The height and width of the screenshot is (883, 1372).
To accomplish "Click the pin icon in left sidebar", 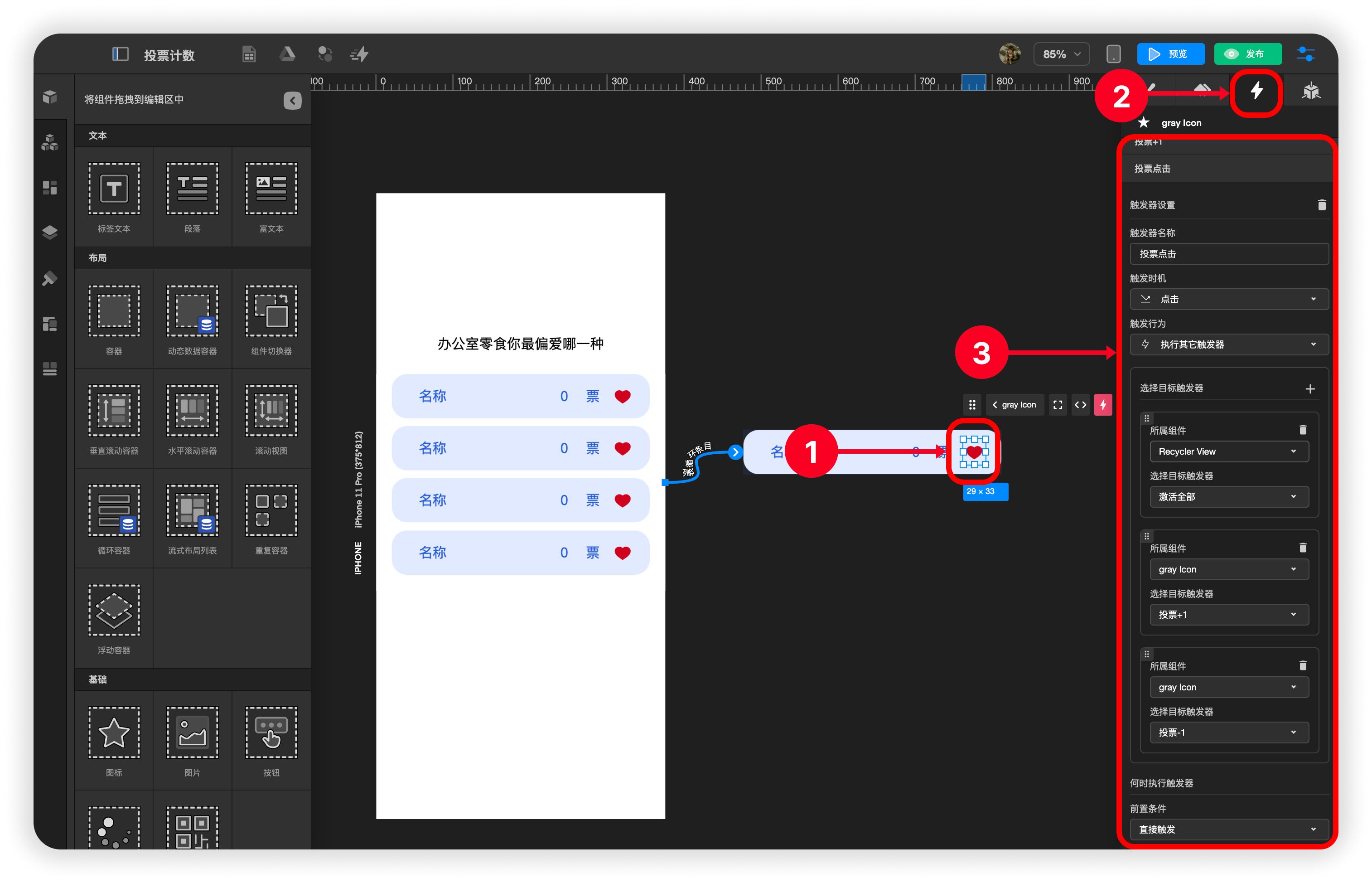I will pos(50,279).
